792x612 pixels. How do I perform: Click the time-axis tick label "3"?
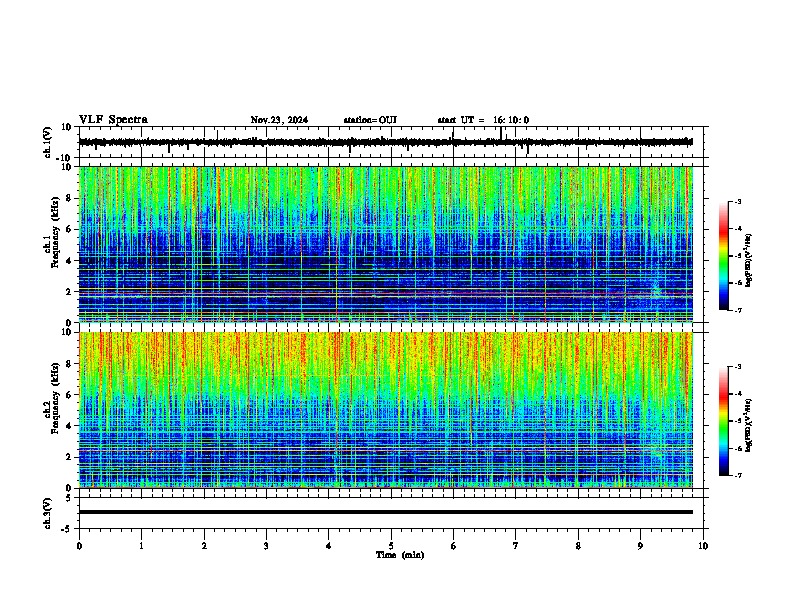click(266, 546)
